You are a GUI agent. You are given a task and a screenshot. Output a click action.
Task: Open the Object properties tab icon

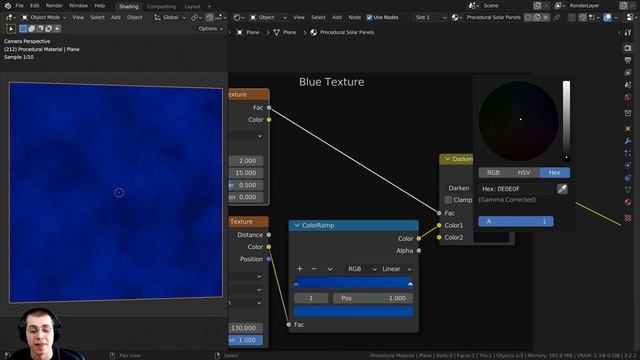pyautogui.click(x=628, y=129)
